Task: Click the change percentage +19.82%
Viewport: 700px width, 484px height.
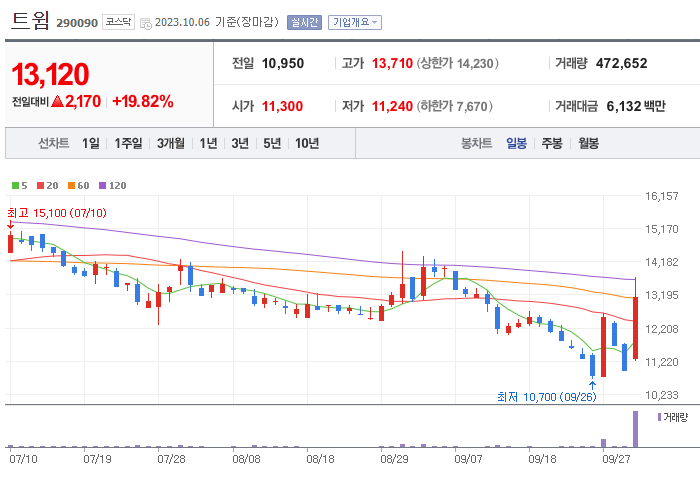Action: click(143, 102)
